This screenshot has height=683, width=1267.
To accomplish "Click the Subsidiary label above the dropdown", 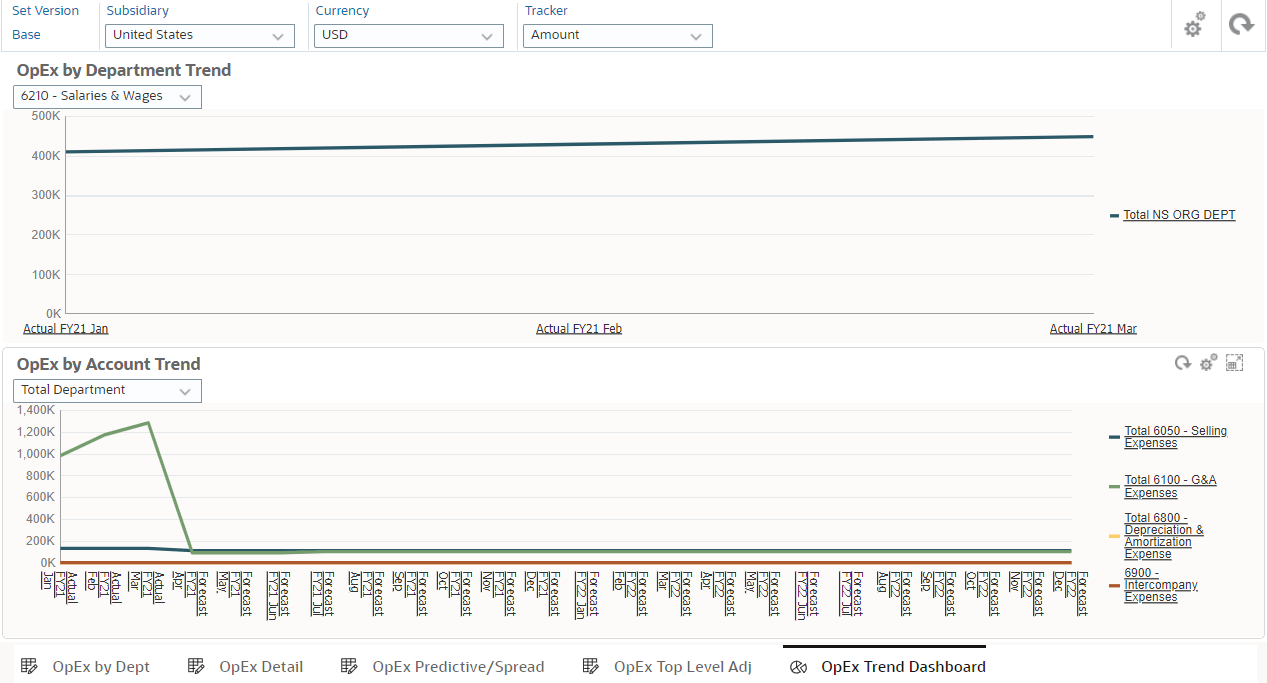I will click(137, 11).
